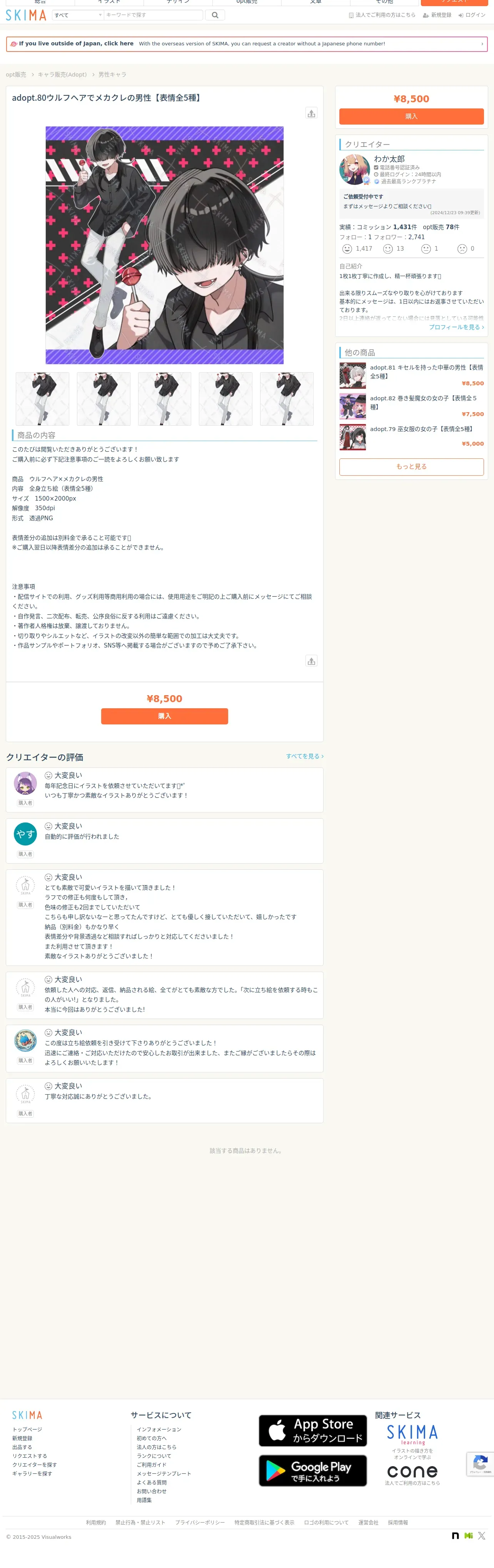Screen dimensions: 494x1568
Task: Open the overseas version banner
Action: [247, 44]
